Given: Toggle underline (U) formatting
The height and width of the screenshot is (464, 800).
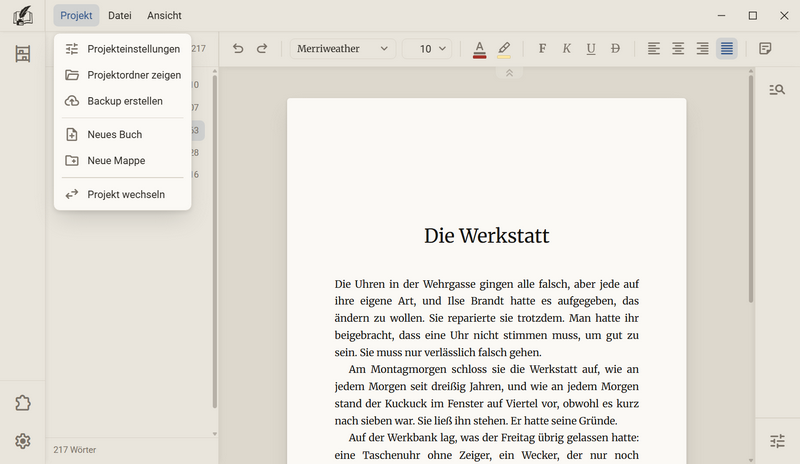Looking at the screenshot, I should [x=591, y=48].
